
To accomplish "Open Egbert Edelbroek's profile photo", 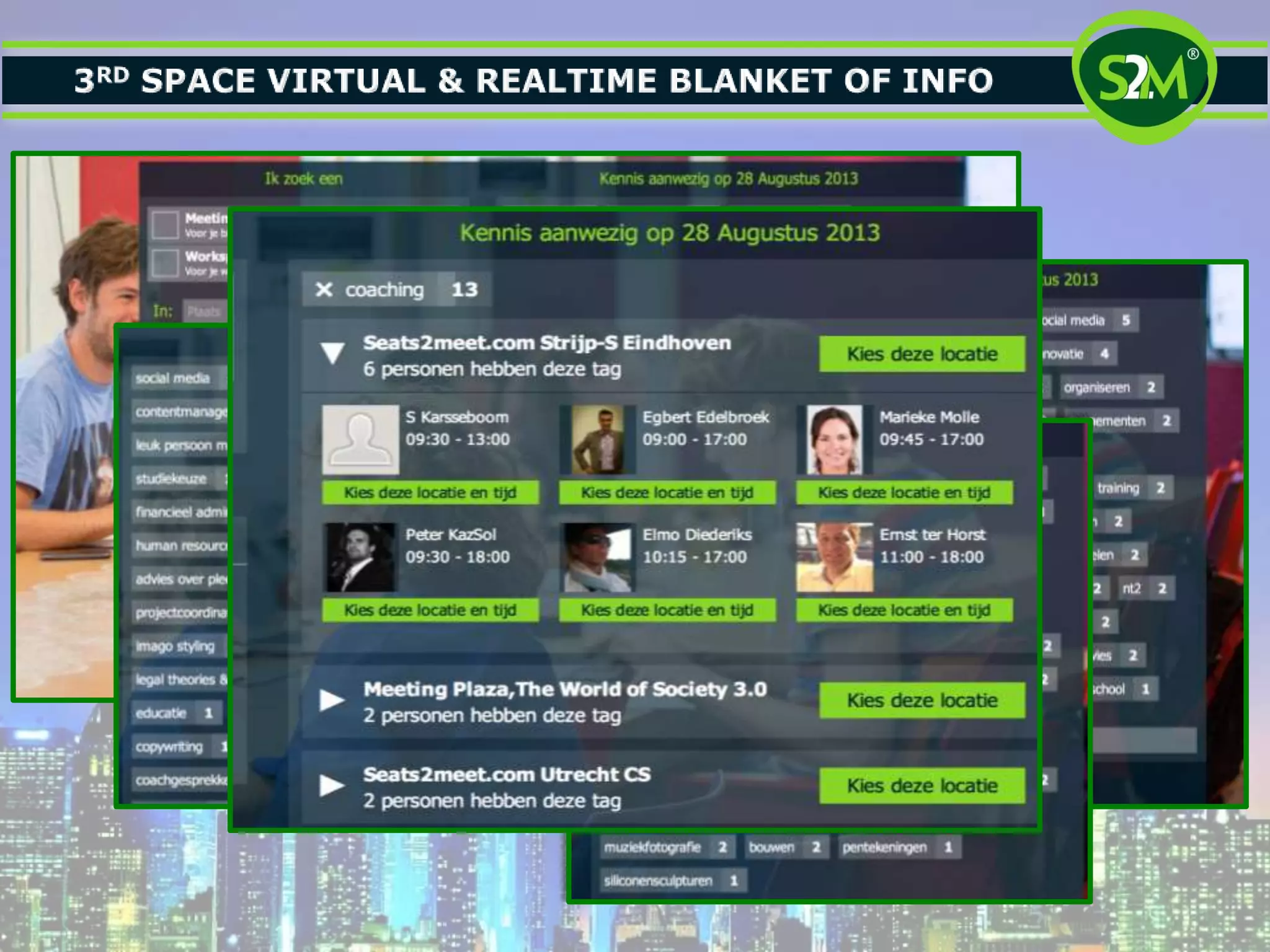I will click(597, 439).
